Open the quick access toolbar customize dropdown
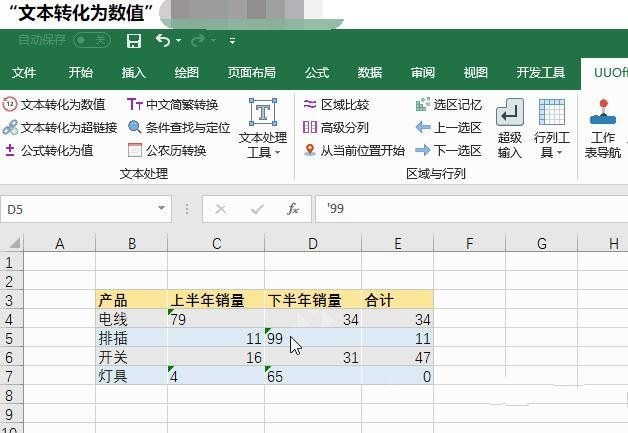This screenshot has height=433, width=628. (233, 42)
